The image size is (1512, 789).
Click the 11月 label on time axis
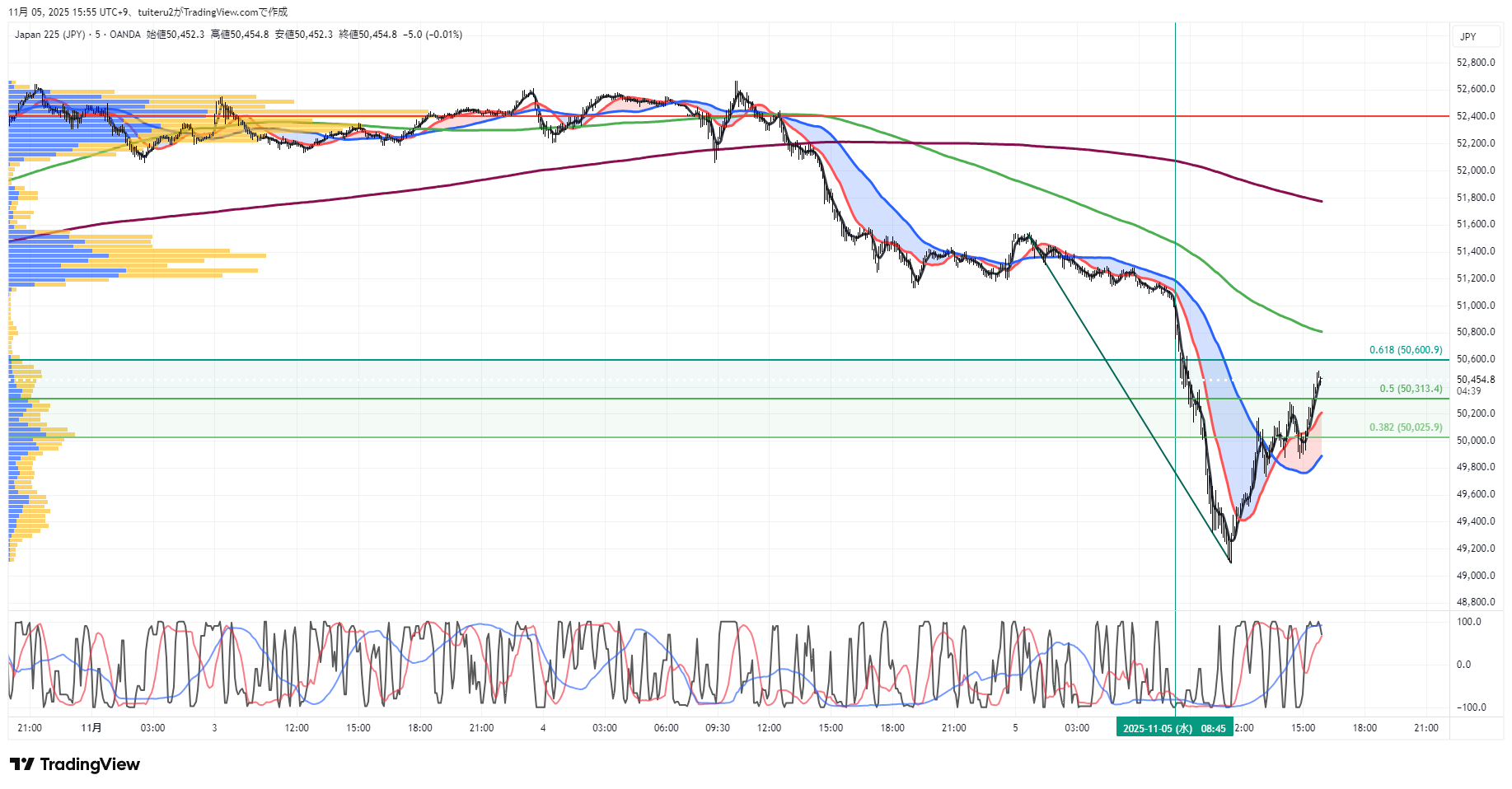(91, 728)
